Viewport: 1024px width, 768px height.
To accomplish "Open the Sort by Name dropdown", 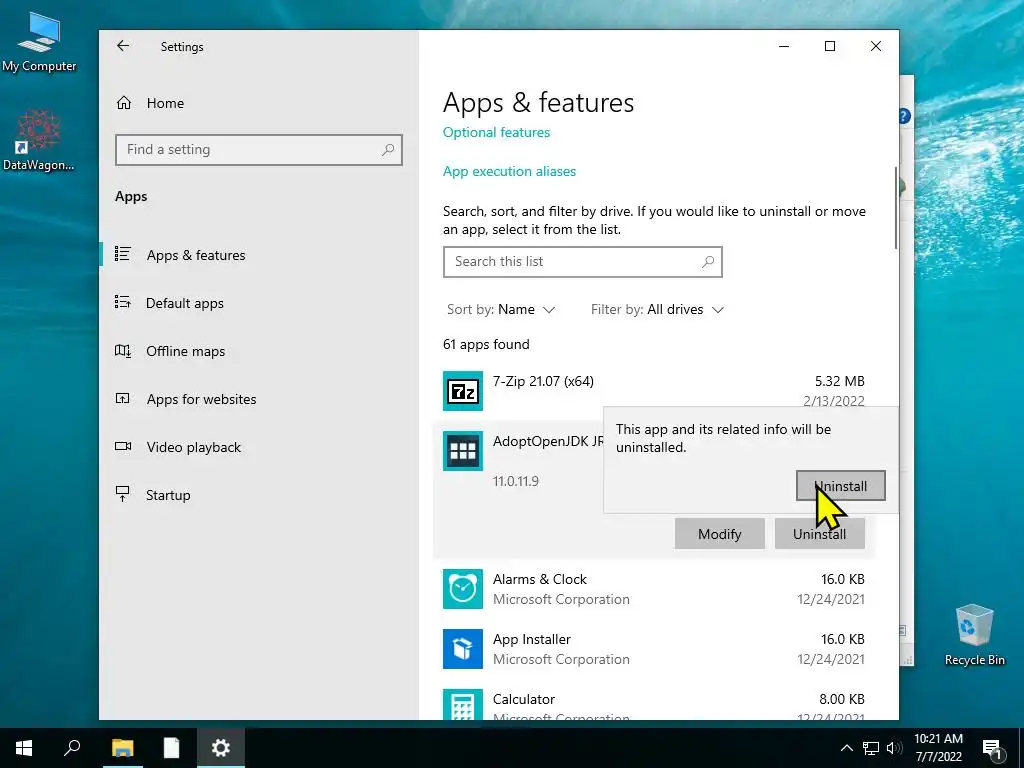I will [501, 310].
